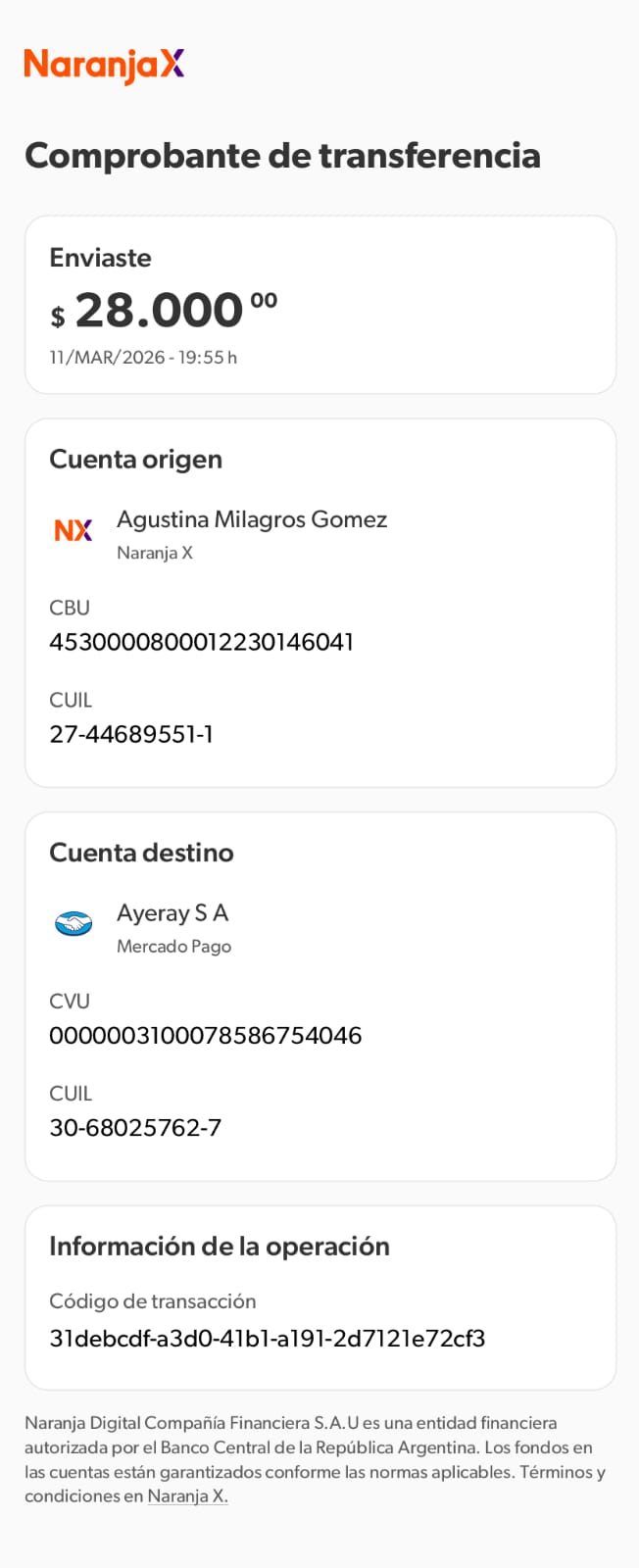This screenshot has width=639, height=1568.
Task: Select the transaction code value
Action: click(x=268, y=1339)
